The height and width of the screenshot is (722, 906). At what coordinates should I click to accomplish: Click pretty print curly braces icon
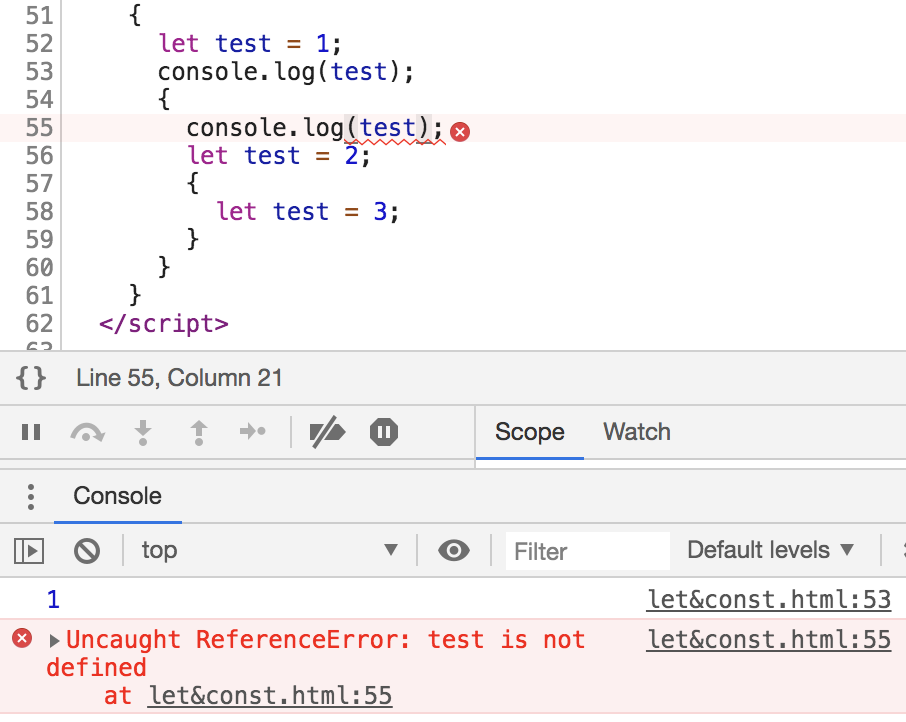(31, 378)
